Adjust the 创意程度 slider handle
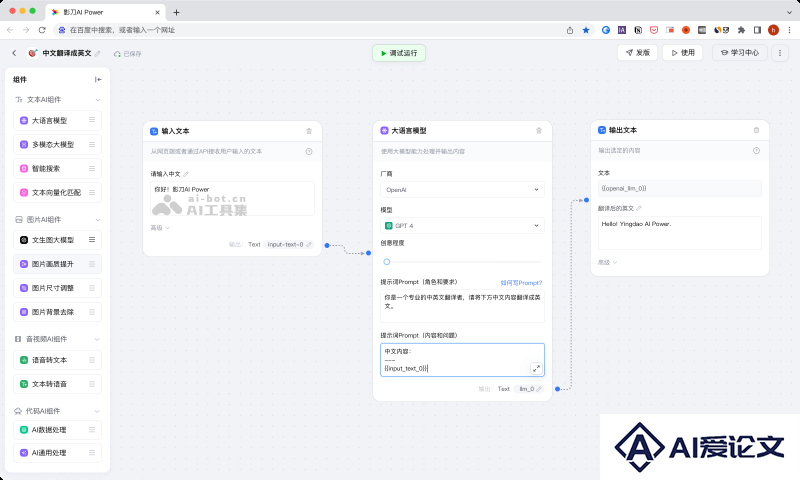 click(387, 262)
